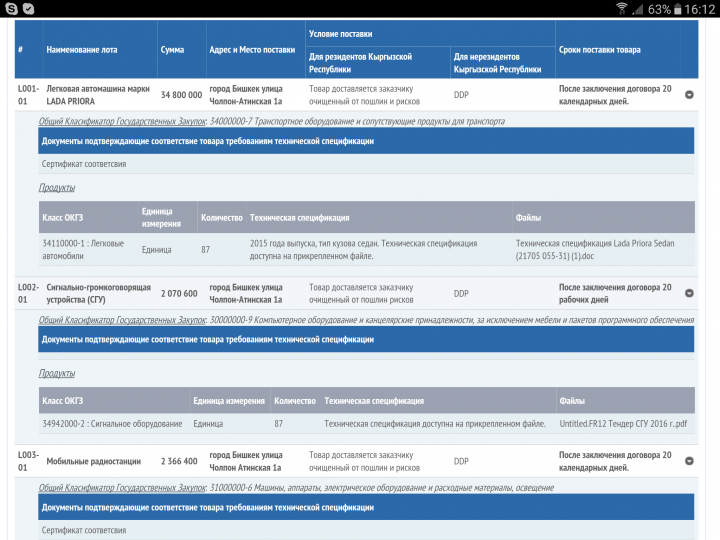Click the Наименование лота column header

coord(82,50)
